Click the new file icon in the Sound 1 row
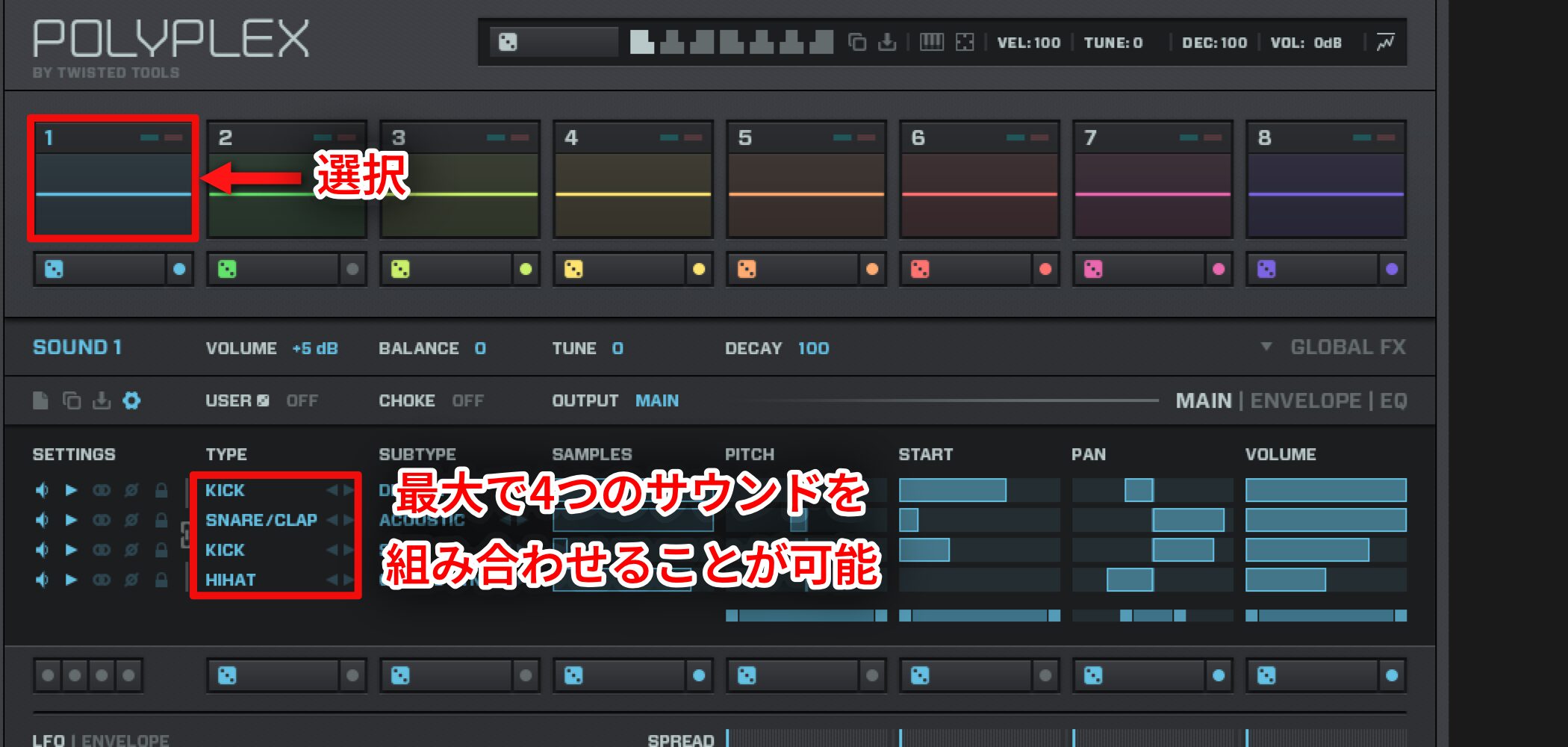This screenshot has height=747, width=1568. (41, 400)
